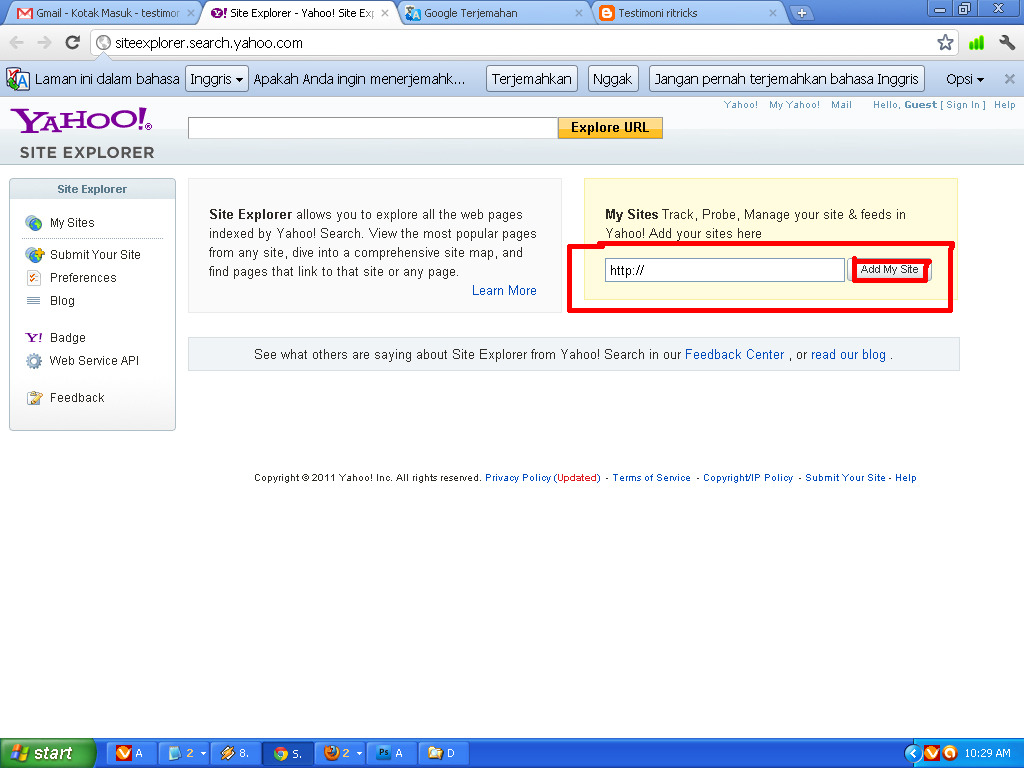Image resolution: width=1024 pixels, height=768 pixels.
Task: Click the taskbar clock 10:29 AM
Action: click(x=987, y=754)
